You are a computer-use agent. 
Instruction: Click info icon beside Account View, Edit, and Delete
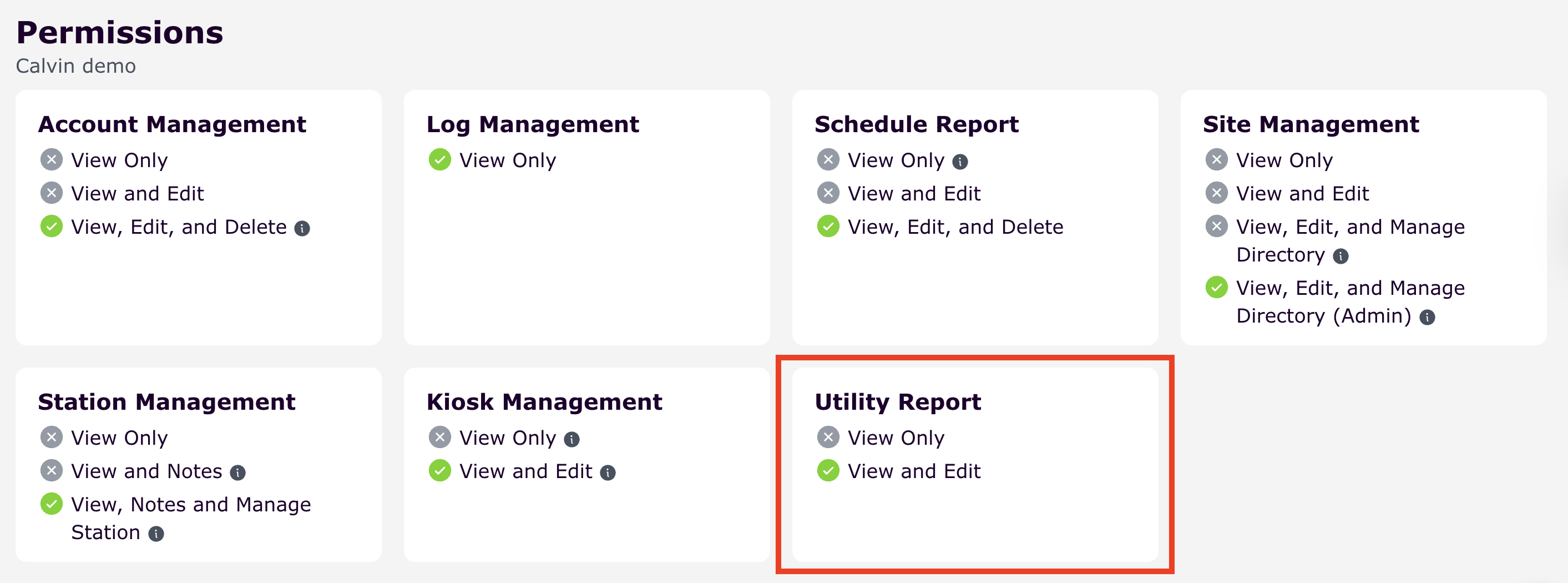[x=302, y=228]
